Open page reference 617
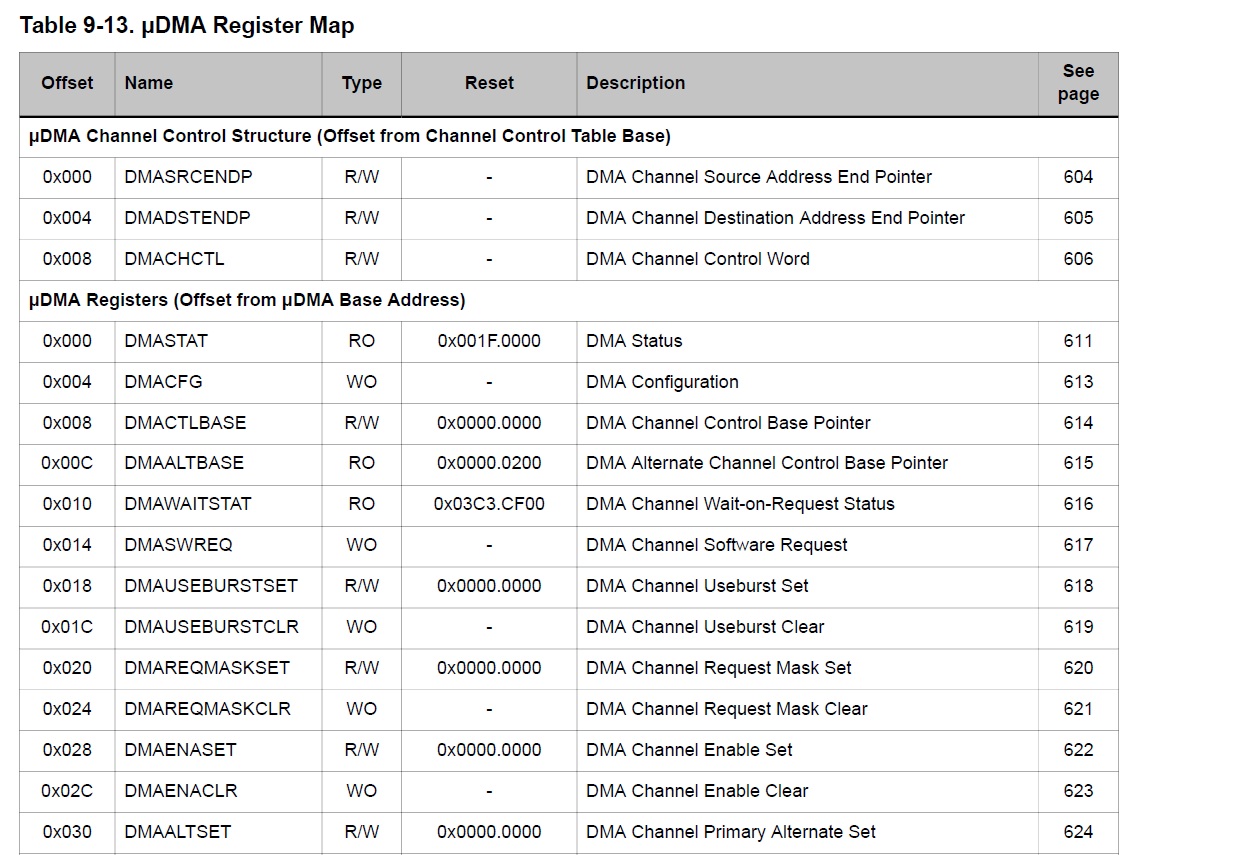The height and width of the screenshot is (855, 1241). point(1078,545)
